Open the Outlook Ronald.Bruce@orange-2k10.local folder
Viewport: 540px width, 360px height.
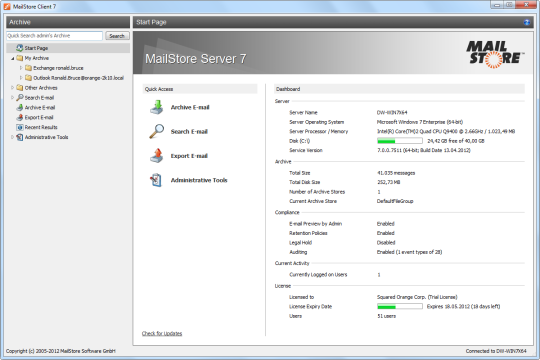pos(79,78)
